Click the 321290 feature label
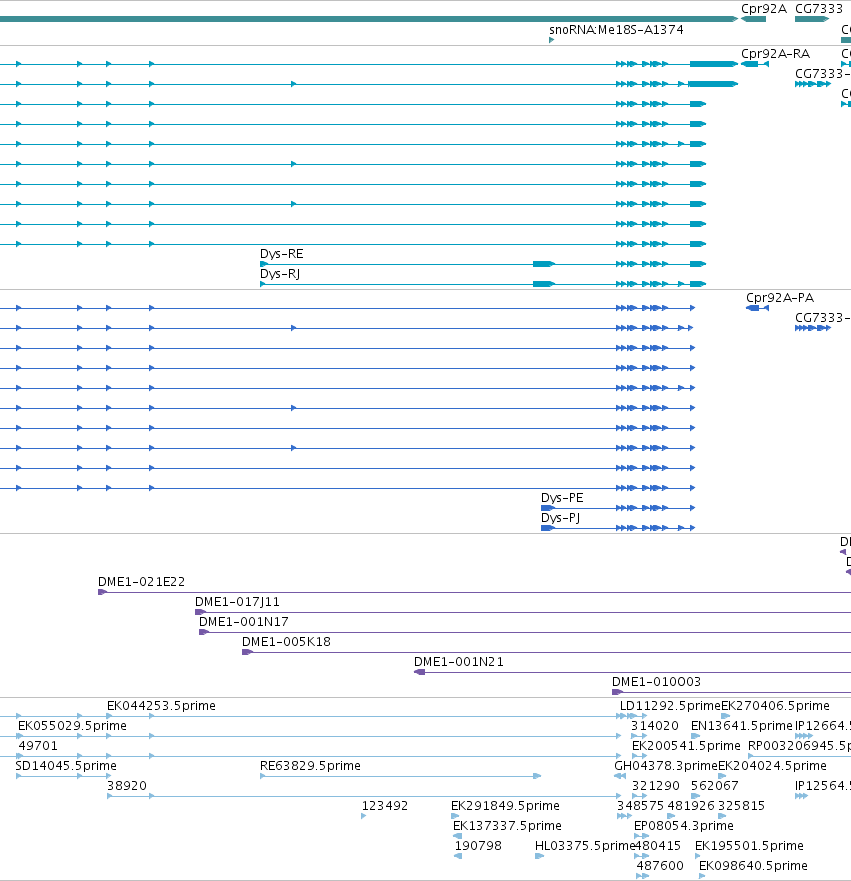Image resolution: width=851 pixels, height=881 pixels. click(656, 785)
